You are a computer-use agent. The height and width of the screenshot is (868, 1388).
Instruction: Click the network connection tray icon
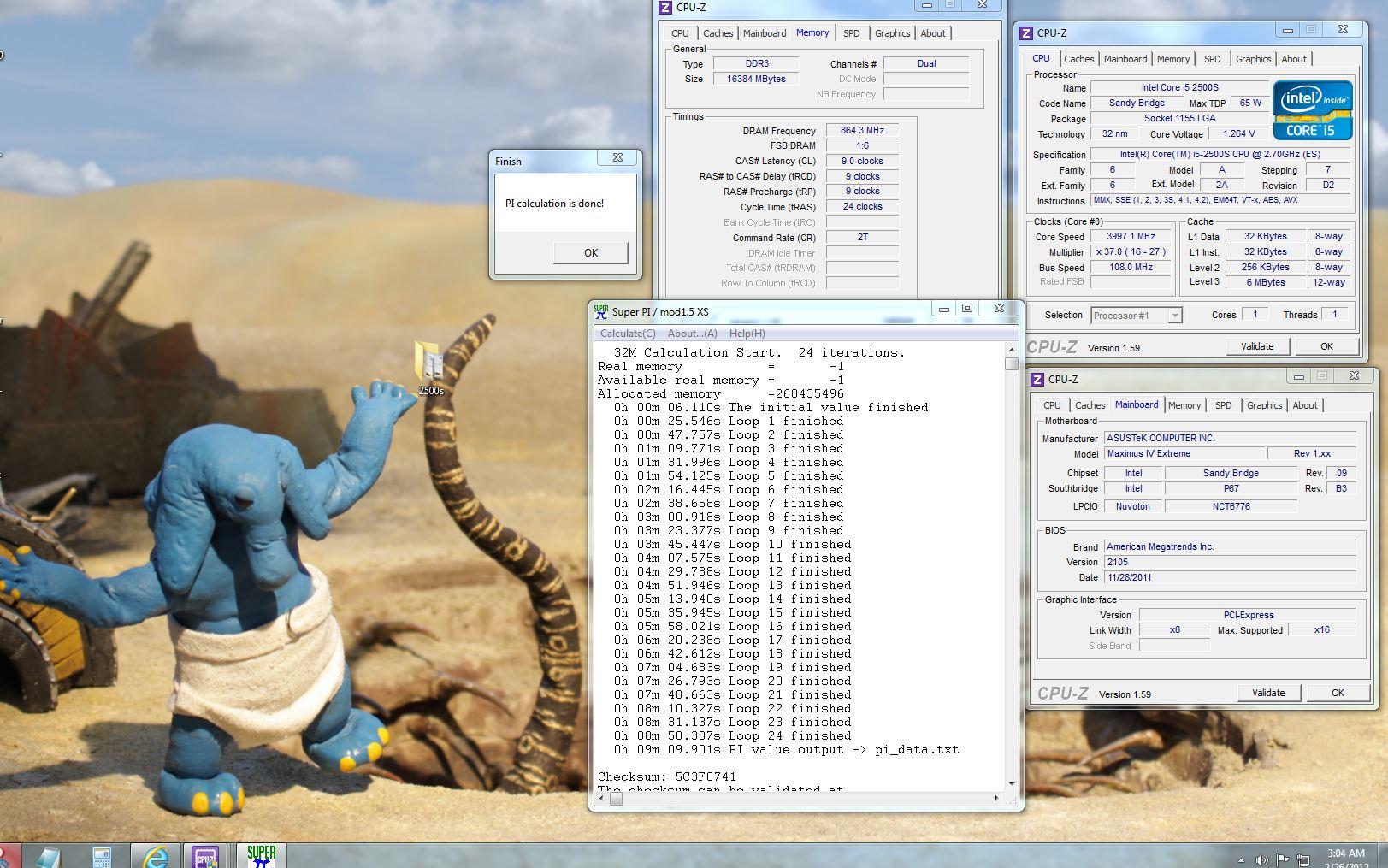pyautogui.click(x=1303, y=859)
